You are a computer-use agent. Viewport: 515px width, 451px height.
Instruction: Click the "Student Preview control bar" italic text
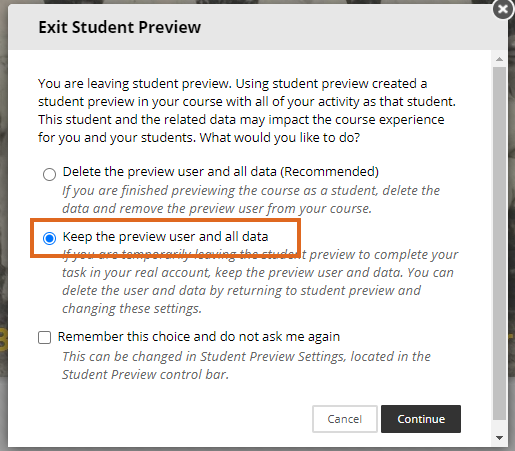[x=145, y=375]
